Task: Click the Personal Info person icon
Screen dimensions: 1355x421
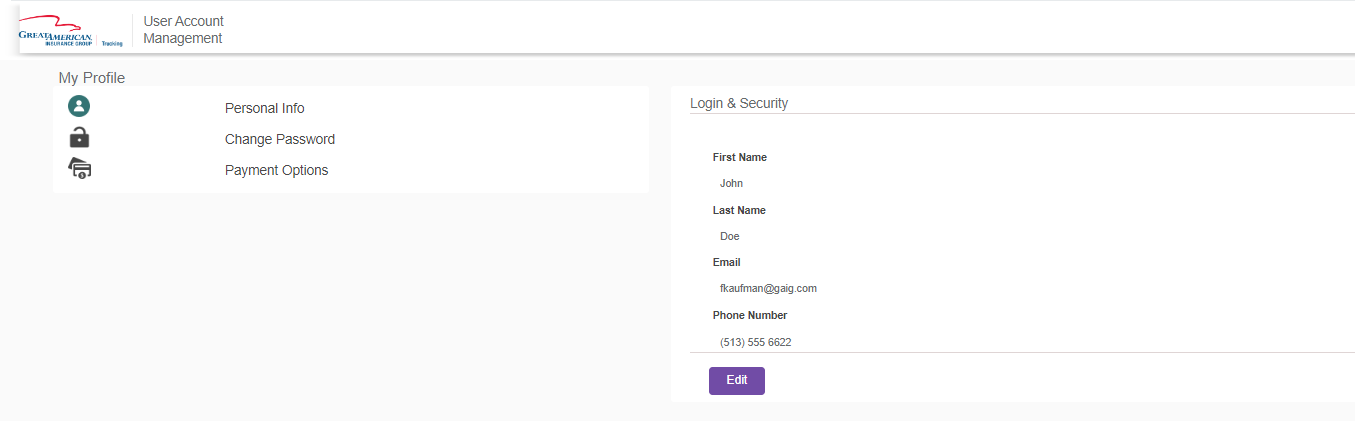Action: pyautogui.click(x=79, y=106)
